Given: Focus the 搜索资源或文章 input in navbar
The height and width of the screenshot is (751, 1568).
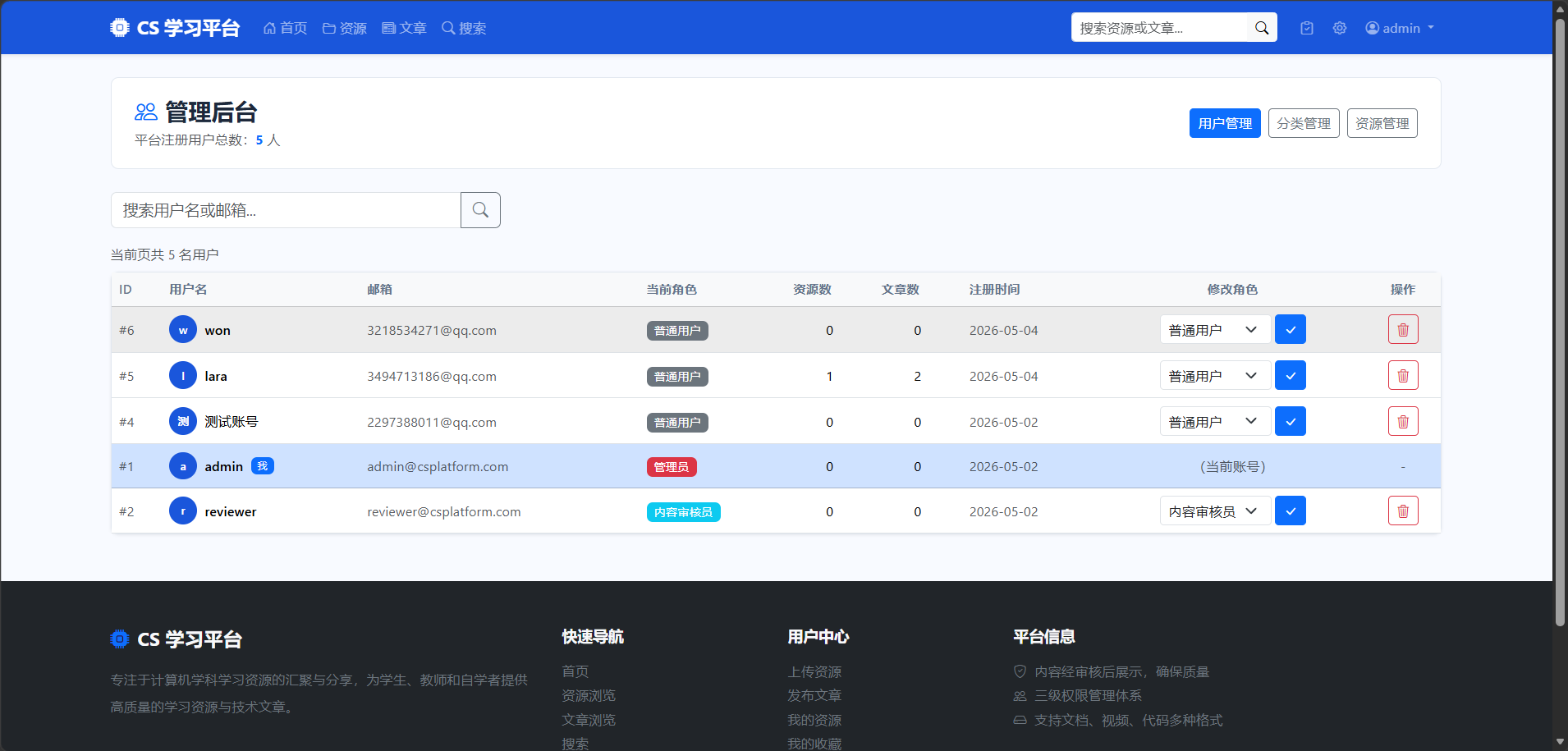Looking at the screenshot, I should [1159, 28].
